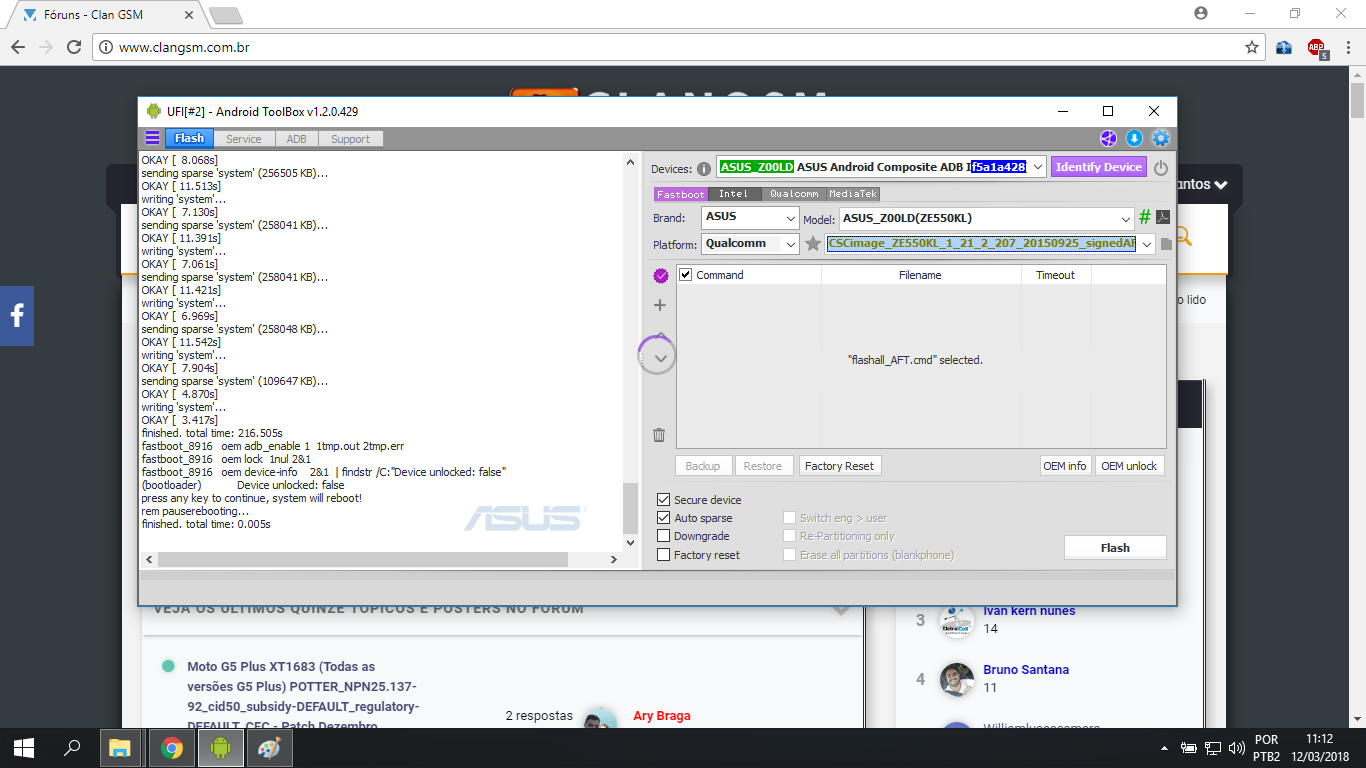Switch to Paint on the taskbar
1366x768 pixels.
tap(270, 747)
